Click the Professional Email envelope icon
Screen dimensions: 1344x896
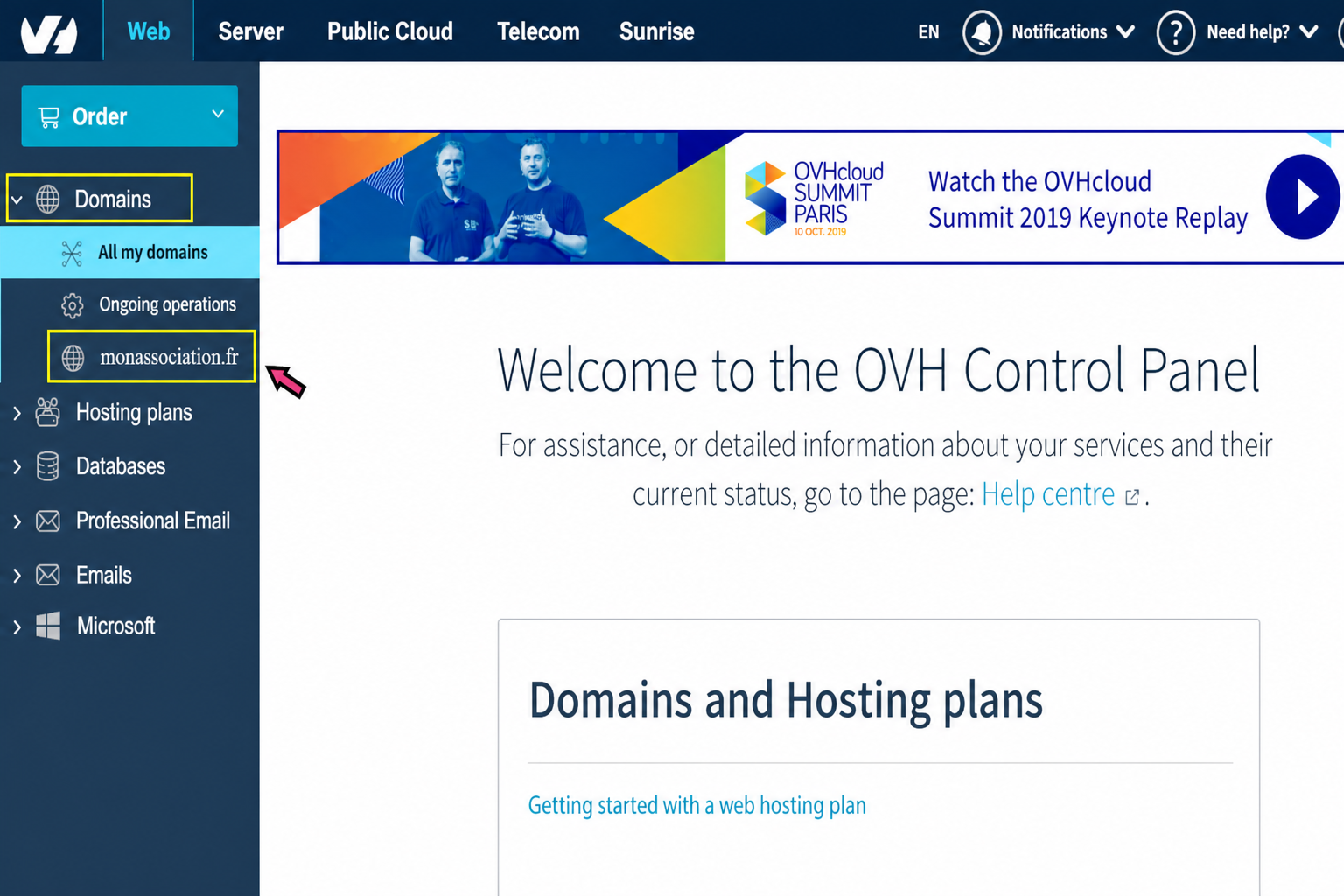(48, 521)
